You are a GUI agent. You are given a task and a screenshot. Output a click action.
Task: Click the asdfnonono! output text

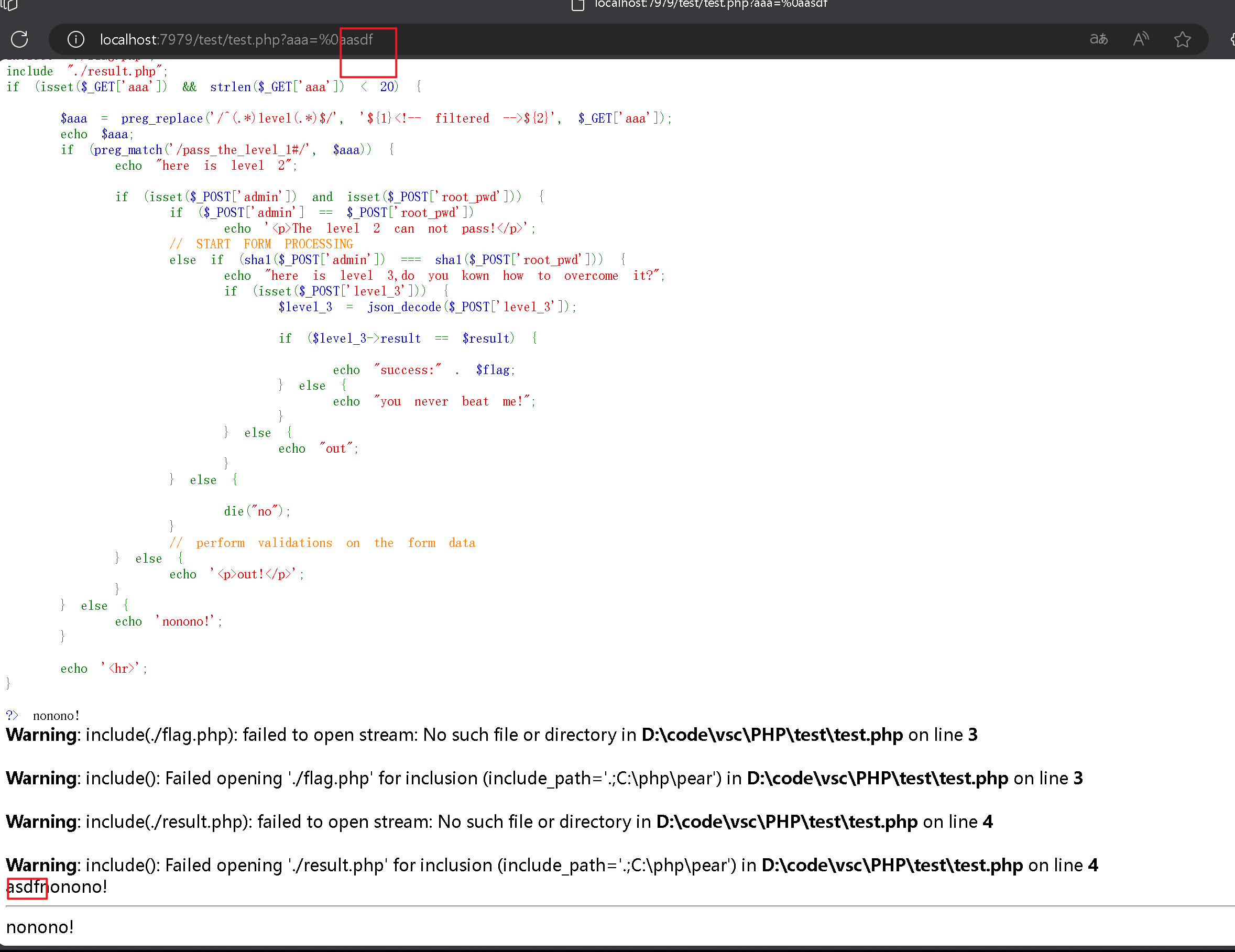pyautogui.click(x=57, y=887)
